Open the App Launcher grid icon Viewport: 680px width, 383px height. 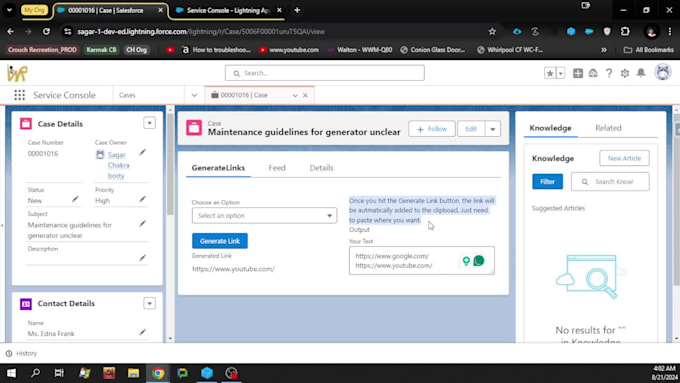click(x=20, y=95)
